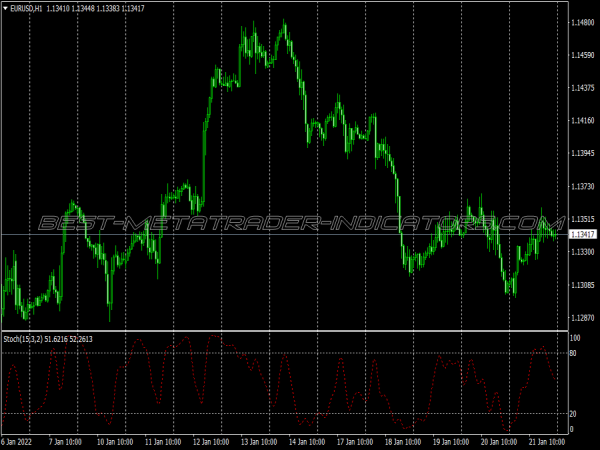Image resolution: width=600 pixels, height=450 pixels.
Task: Click the current price tag 1.13417
Action: tap(582, 234)
